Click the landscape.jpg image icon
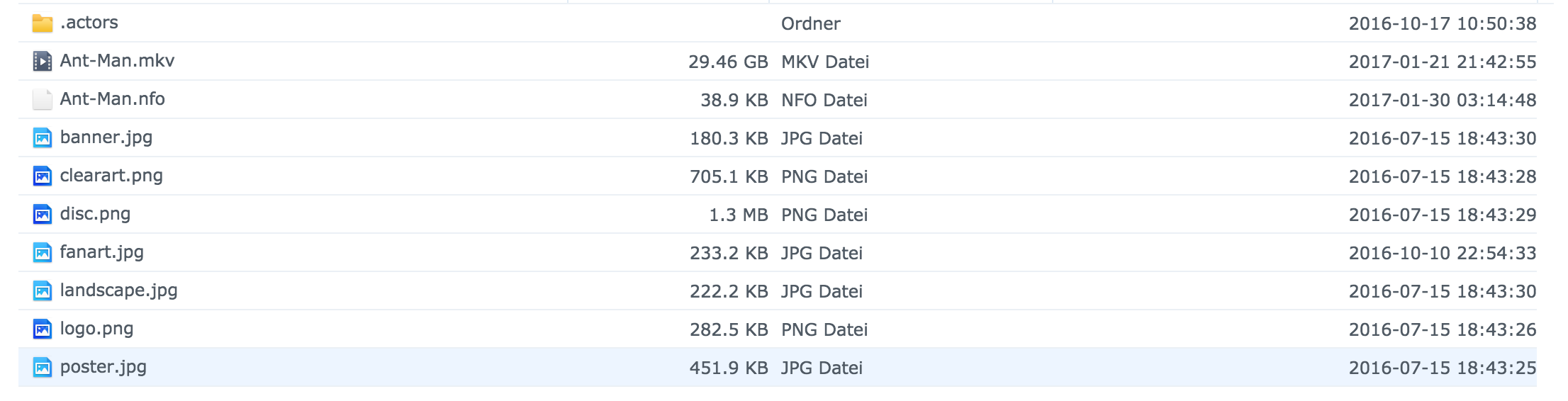This screenshot has width=1568, height=401. pos(43,291)
